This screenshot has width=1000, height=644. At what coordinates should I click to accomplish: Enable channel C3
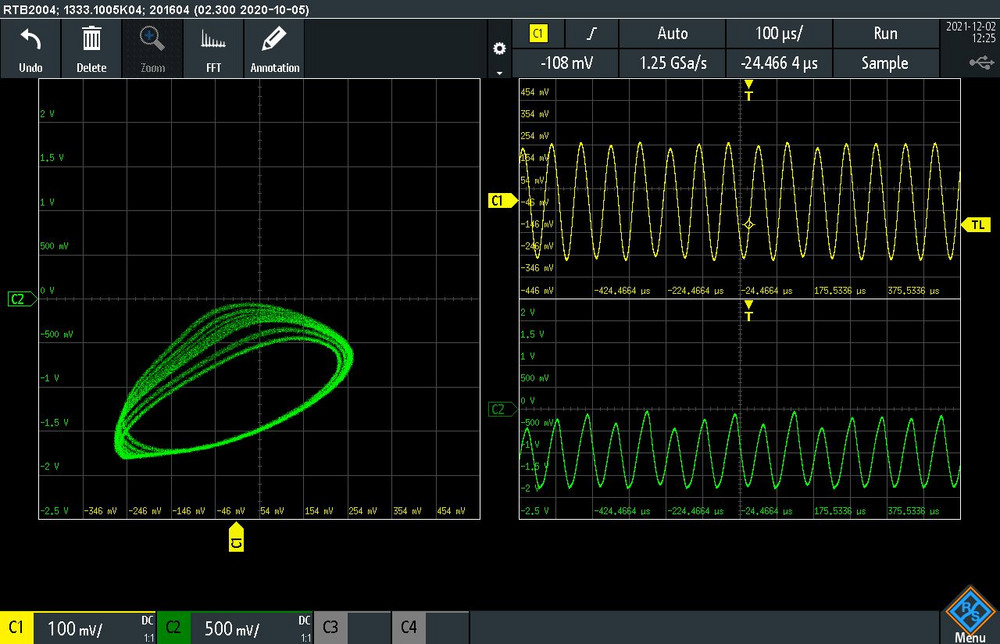pos(330,627)
